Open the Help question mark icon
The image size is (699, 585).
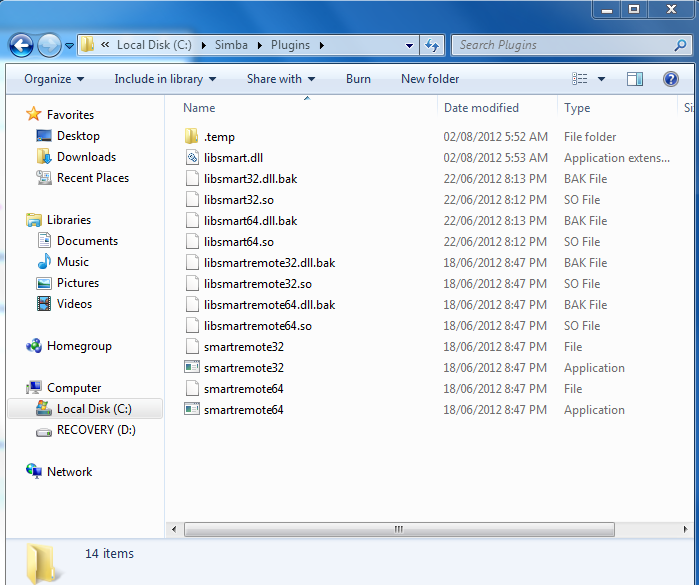pos(671,79)
